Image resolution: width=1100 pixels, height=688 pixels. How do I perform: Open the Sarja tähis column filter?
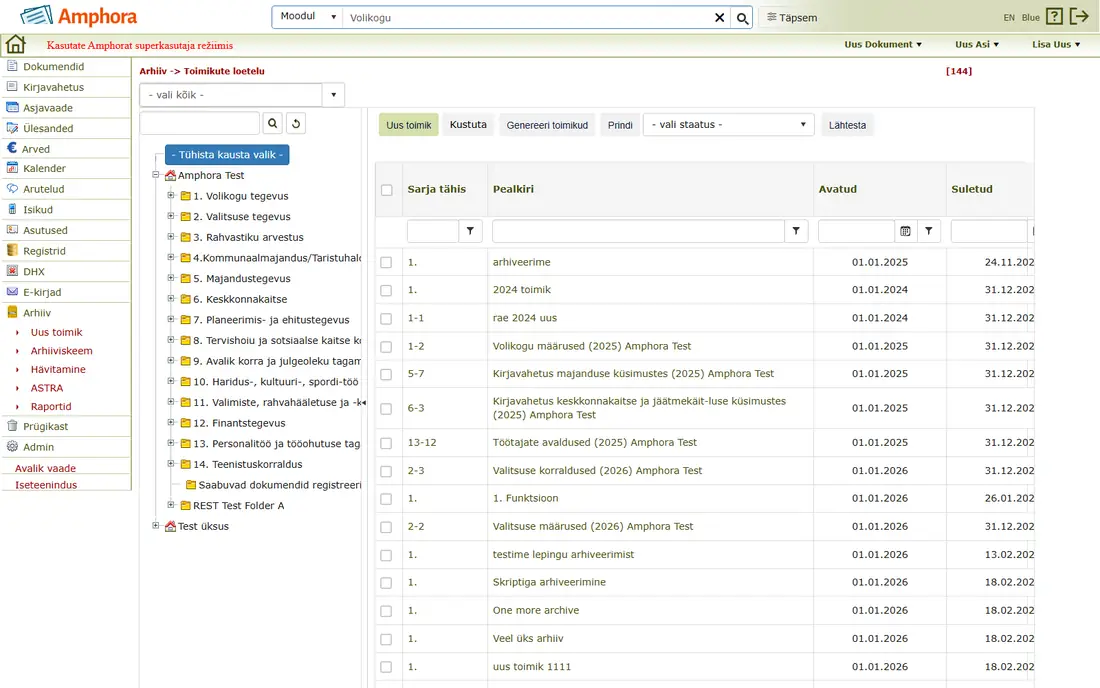[470, 231]
